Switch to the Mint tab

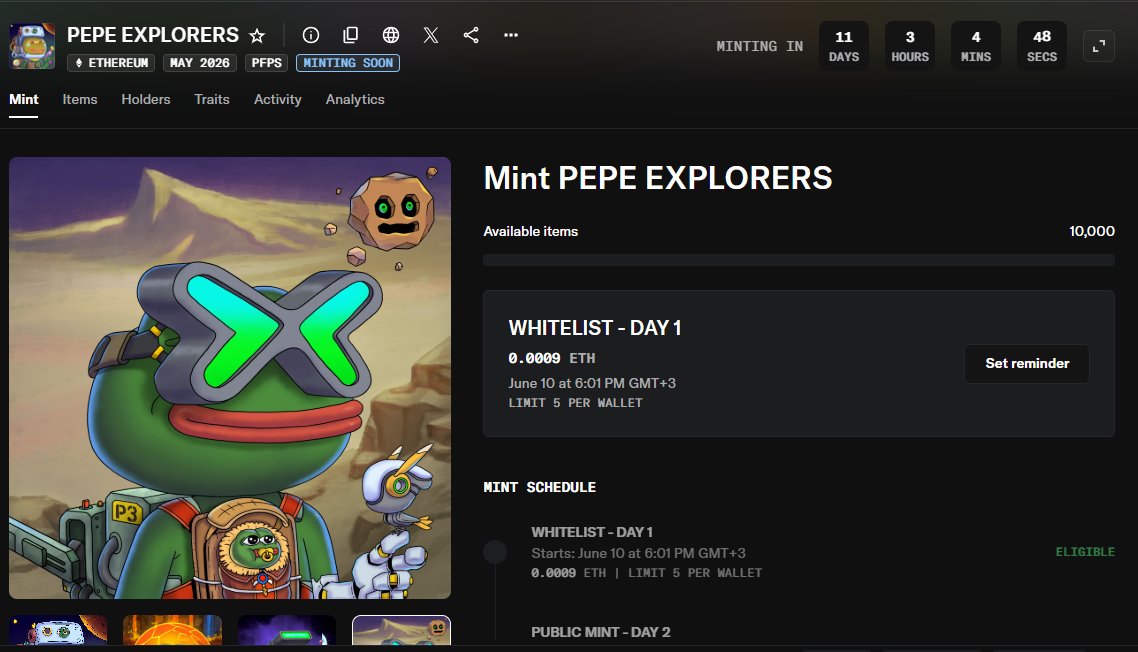23,99
